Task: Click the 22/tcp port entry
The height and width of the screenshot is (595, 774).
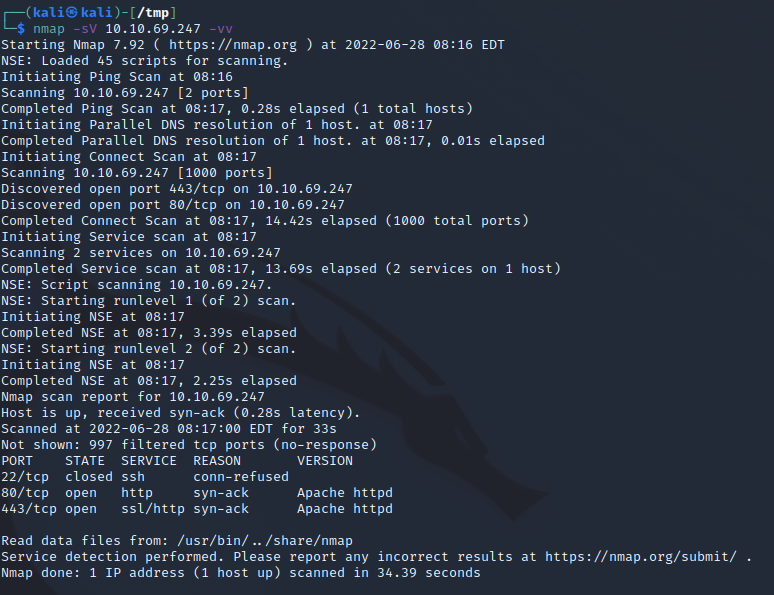Action: (25, 477)
